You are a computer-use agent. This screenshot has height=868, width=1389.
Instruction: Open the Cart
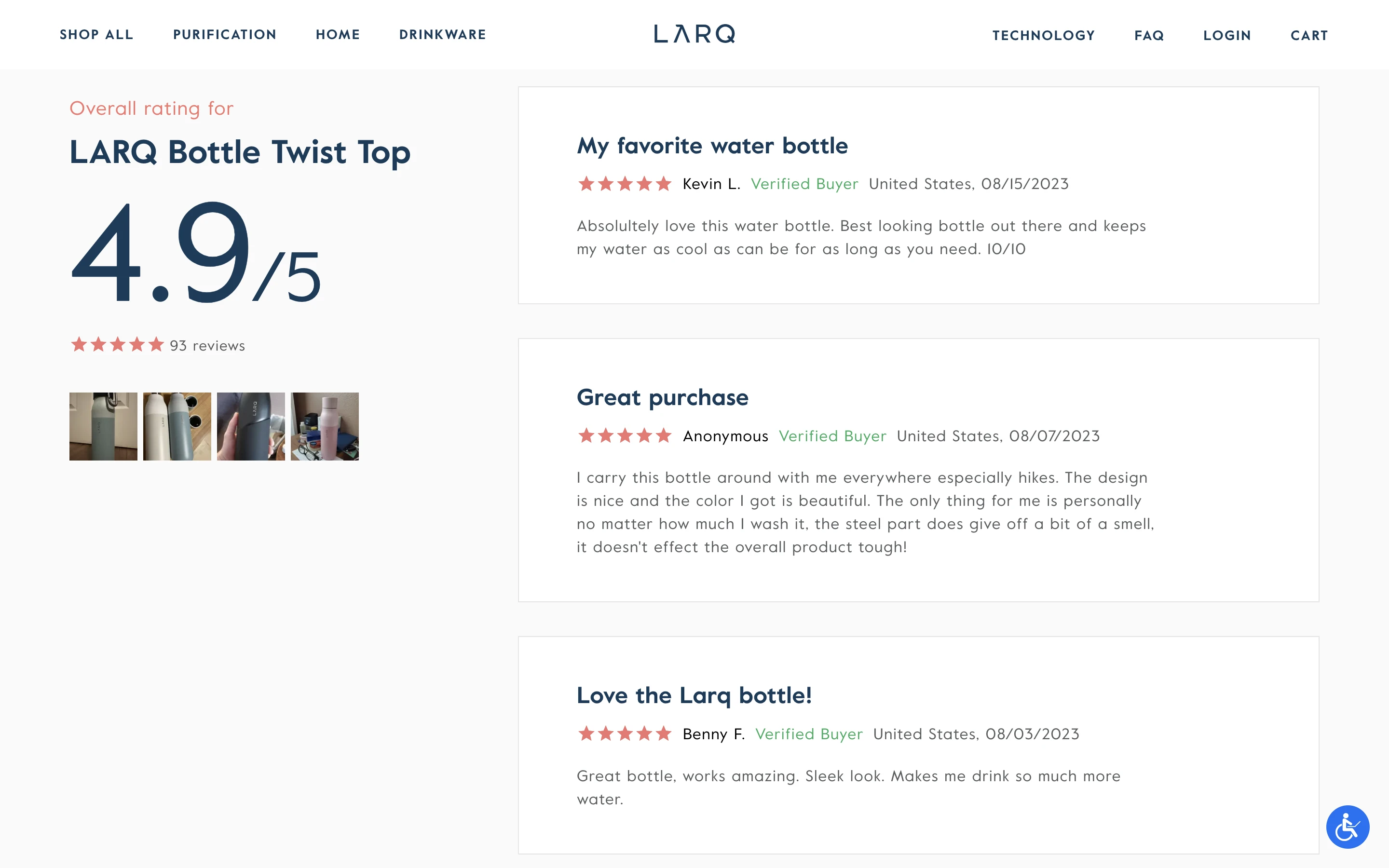tap(1309, 36)
